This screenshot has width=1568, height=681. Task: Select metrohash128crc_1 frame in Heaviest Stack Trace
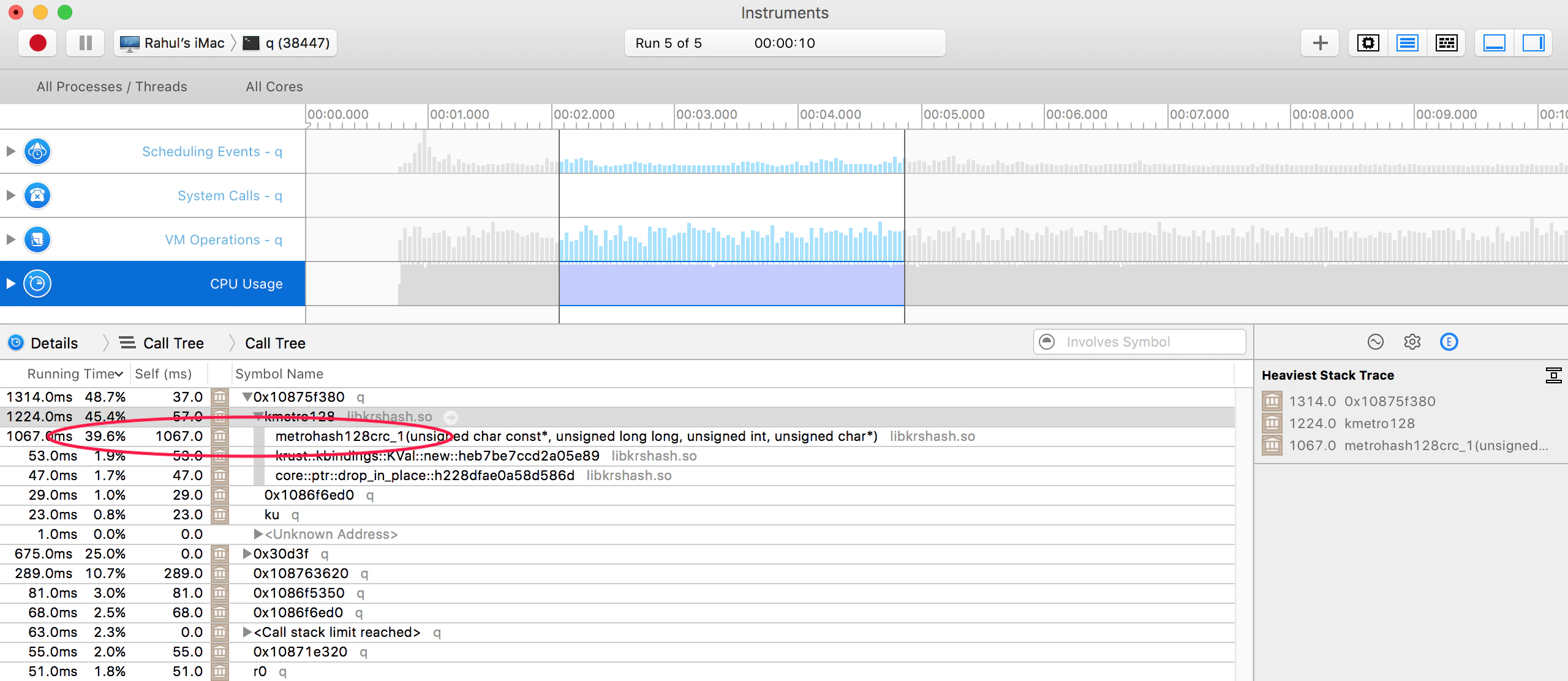[x=1411, y=445]
